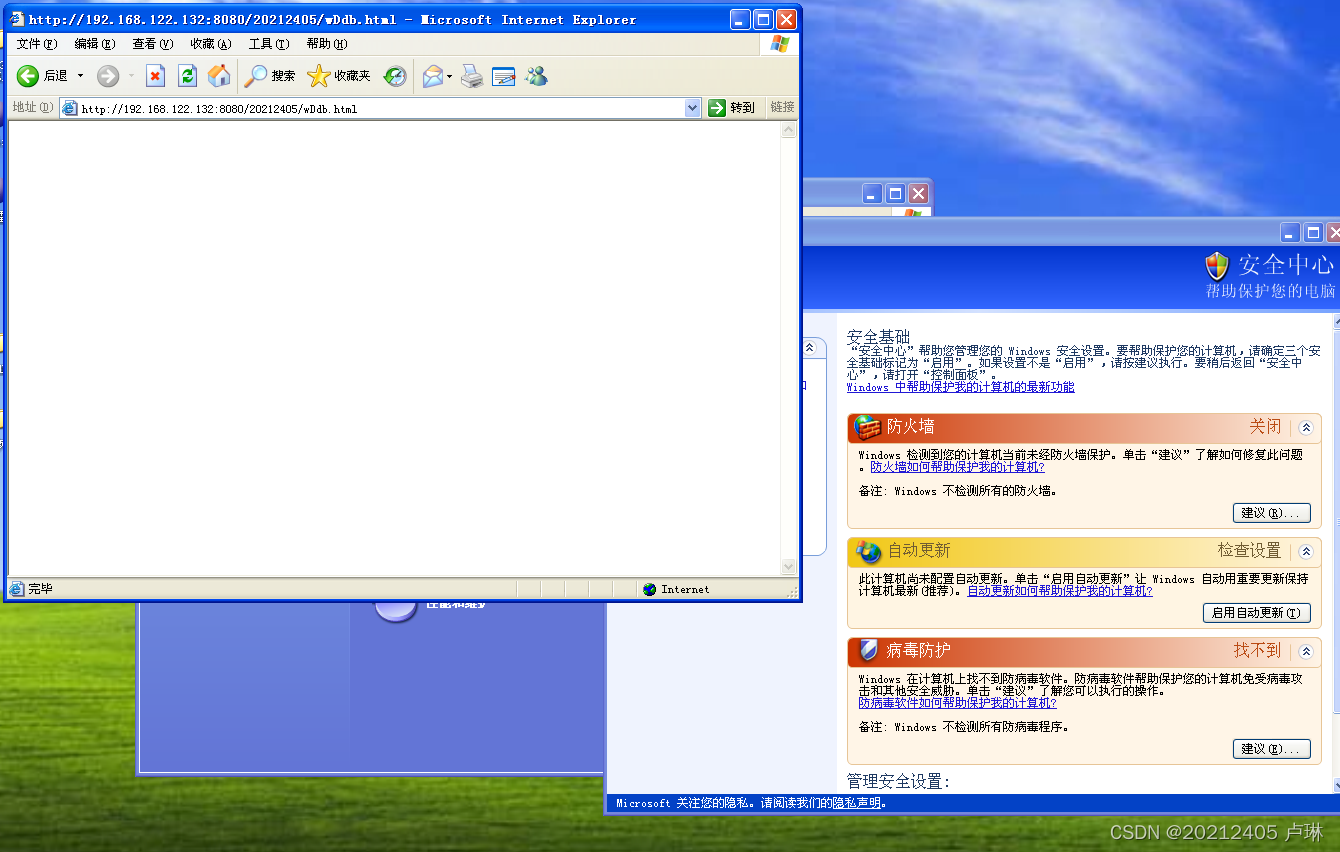This screenshot has height=852, width=1340.
Task: Click the Mail envelope icon
Action: click(x=433, y=76)
